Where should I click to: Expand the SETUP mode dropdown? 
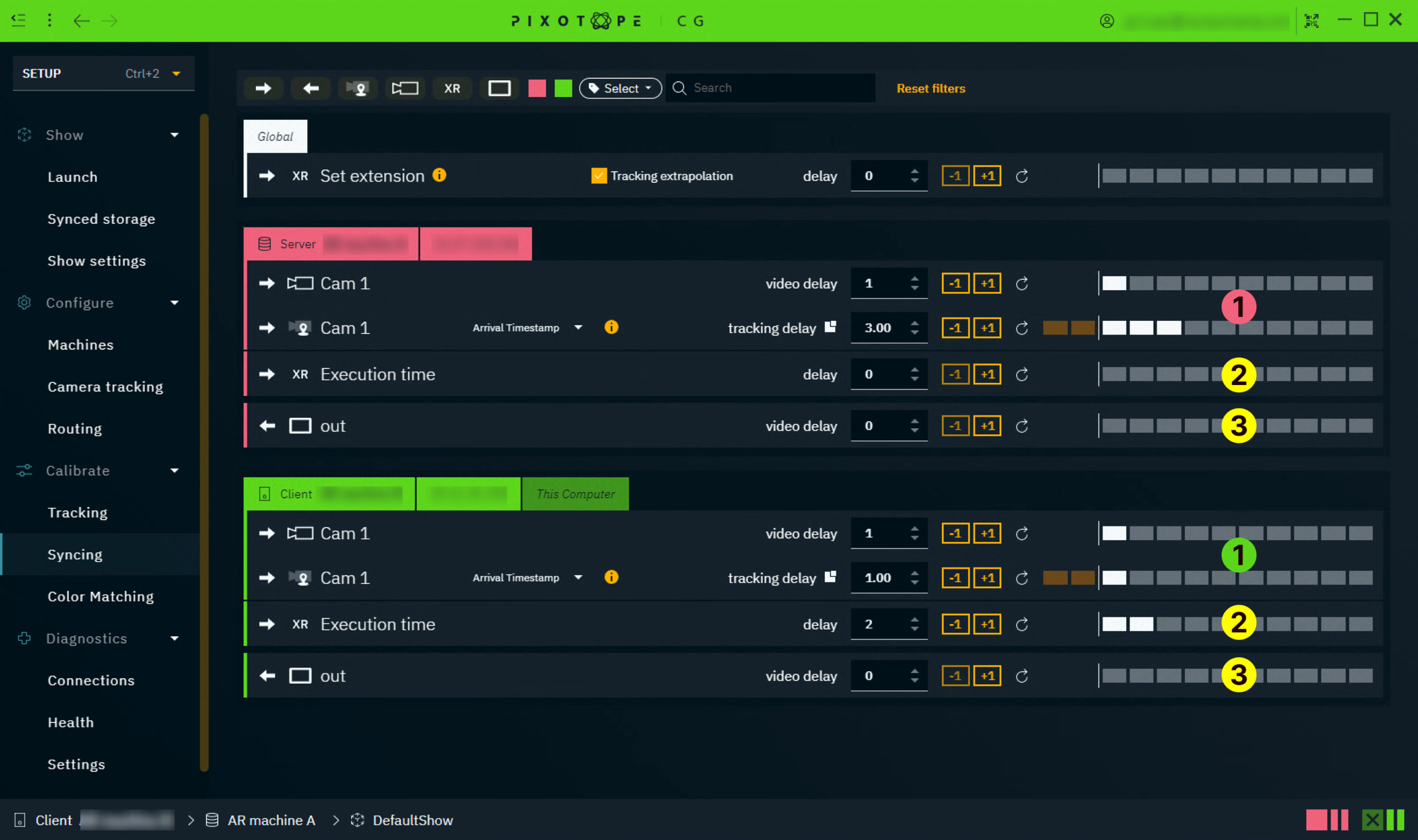tap(176, 74)
